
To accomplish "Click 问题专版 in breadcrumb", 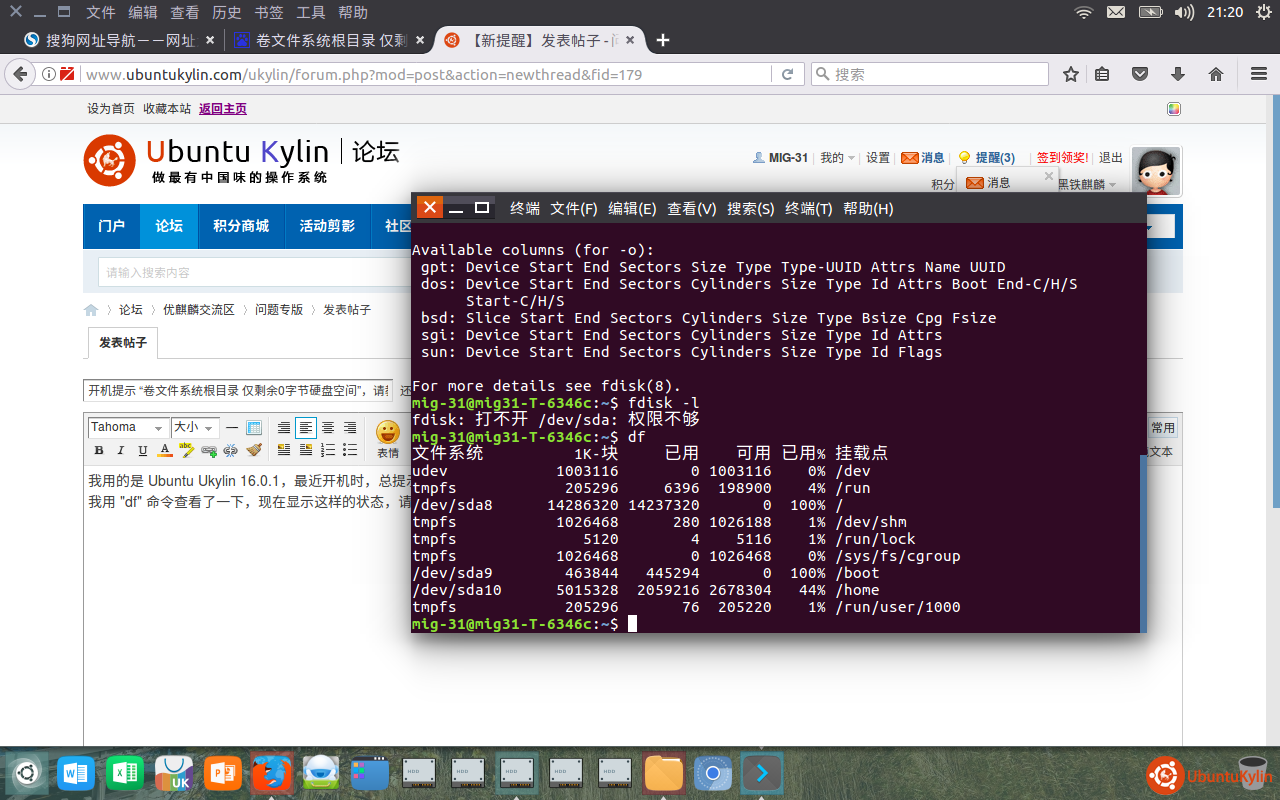I will pos(279,310).
